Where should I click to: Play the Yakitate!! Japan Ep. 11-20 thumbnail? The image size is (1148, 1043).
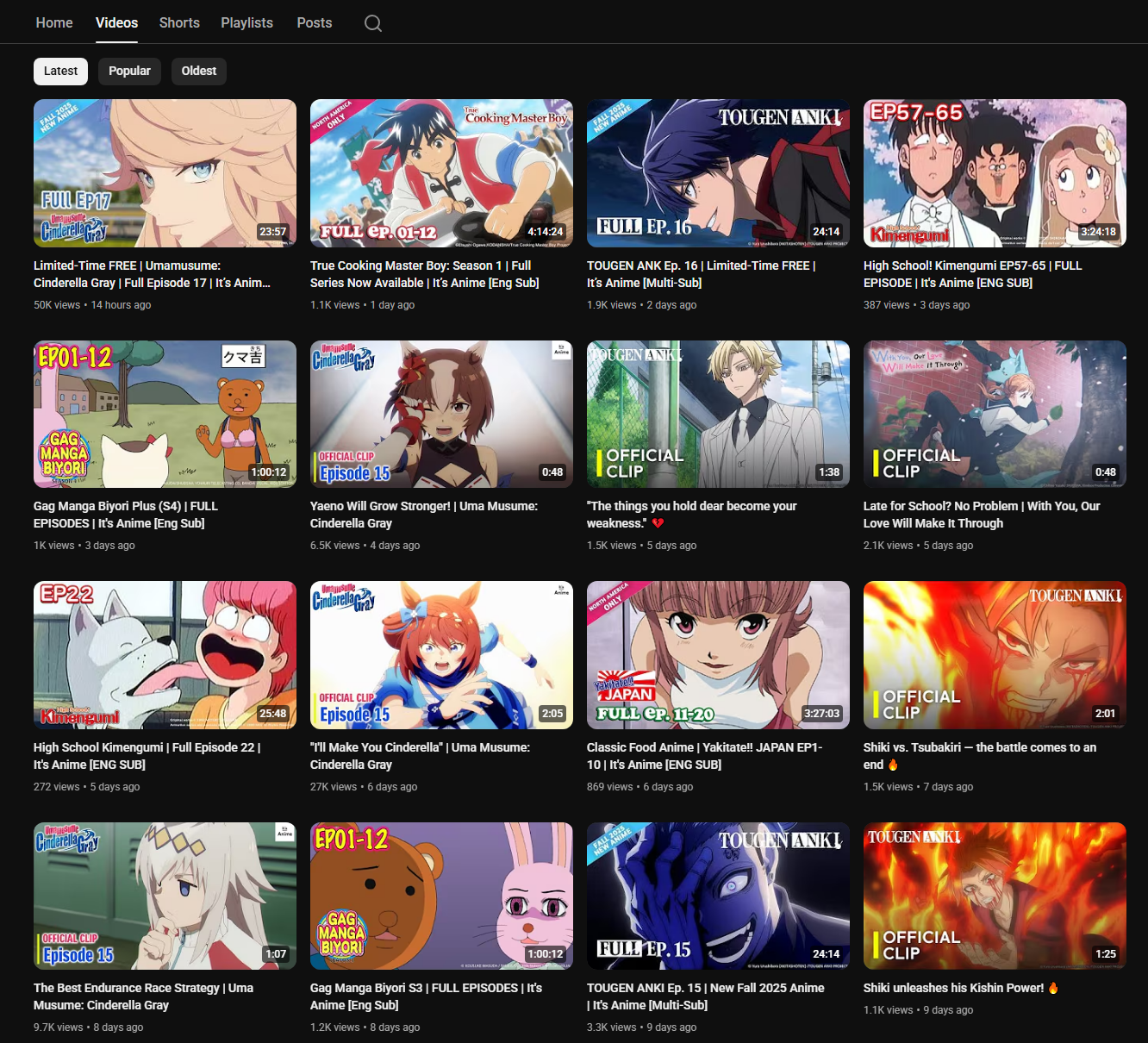tap(718, 655)
